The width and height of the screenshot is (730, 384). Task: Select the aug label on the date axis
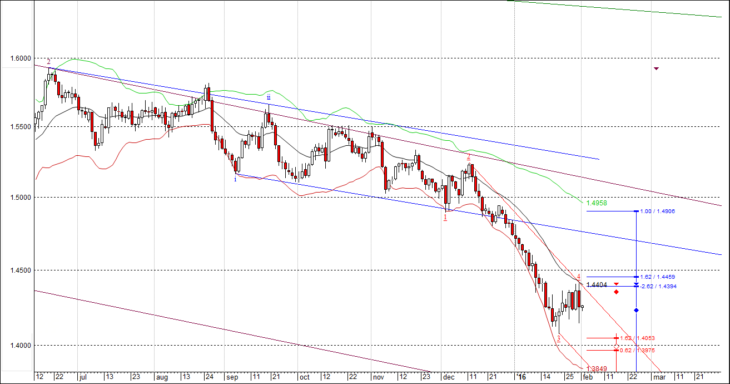(162, 377)
